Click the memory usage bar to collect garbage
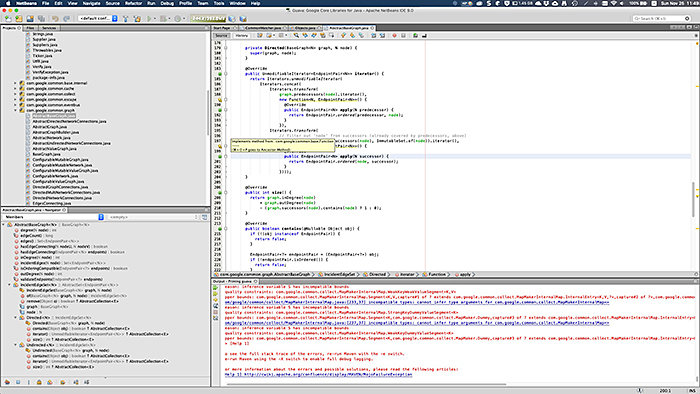Image resolution: width=700 pixels, height=394 pixels. pyautogui.click(x=208, y=19)
